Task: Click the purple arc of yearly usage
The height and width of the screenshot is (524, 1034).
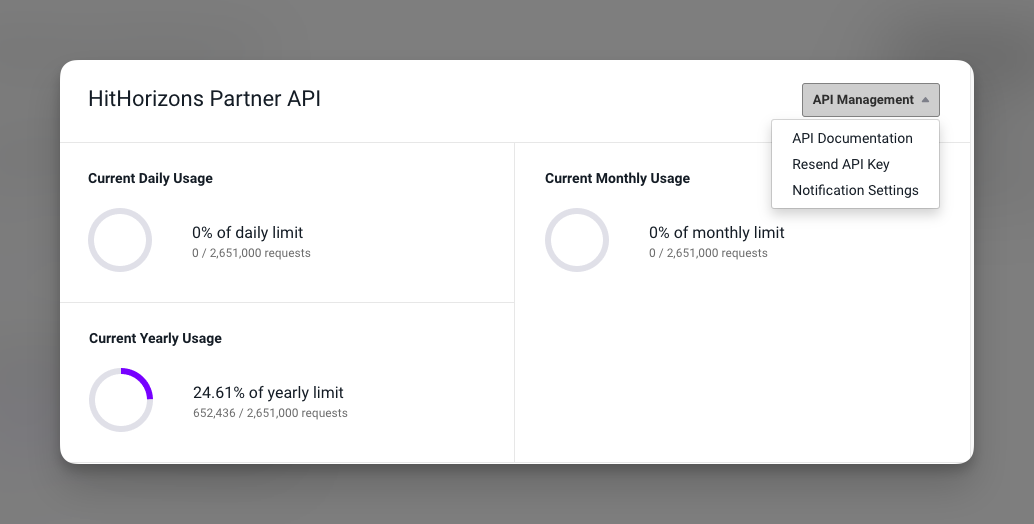Action: (142, 380)
